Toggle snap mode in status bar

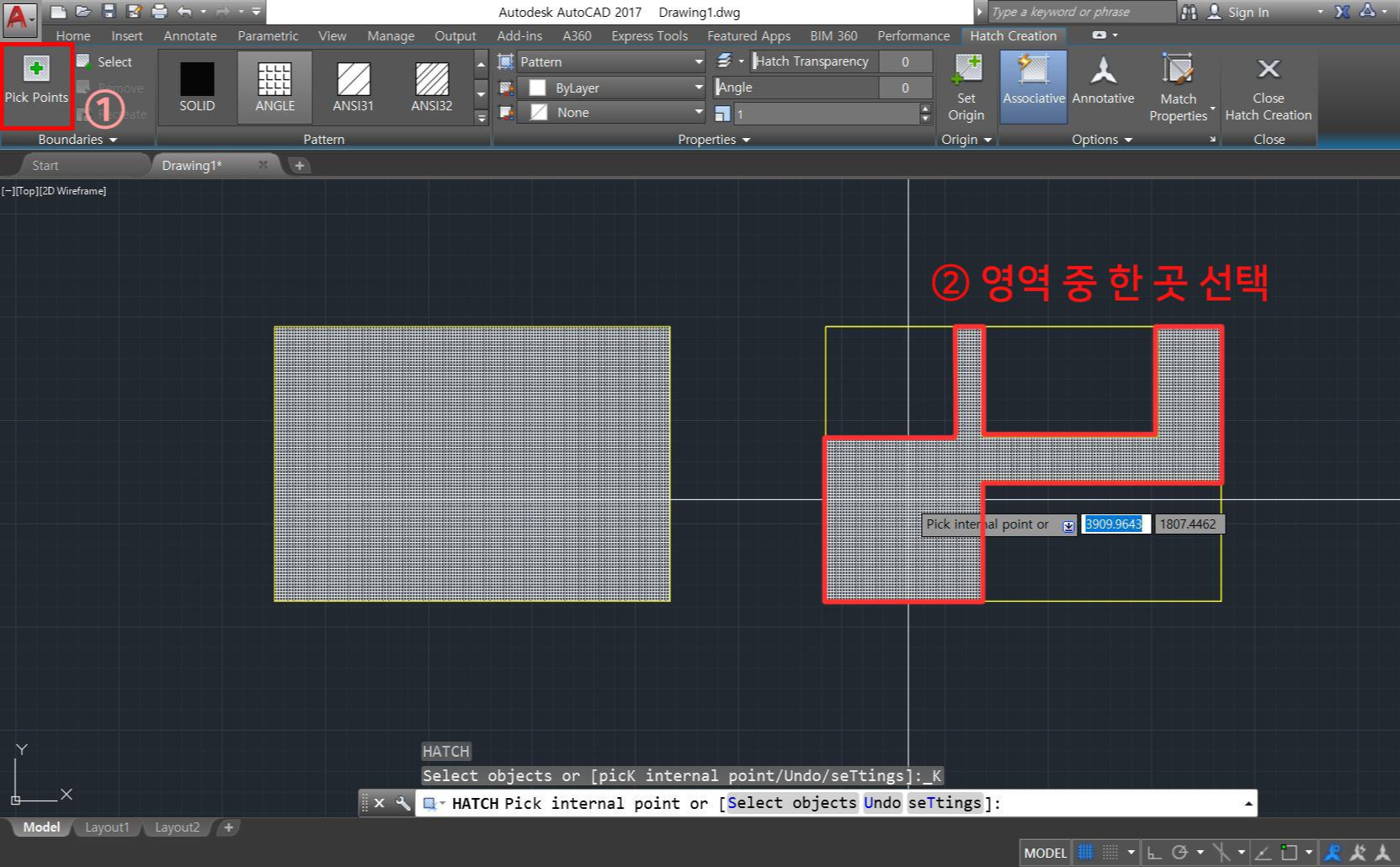pos(1110,853)
